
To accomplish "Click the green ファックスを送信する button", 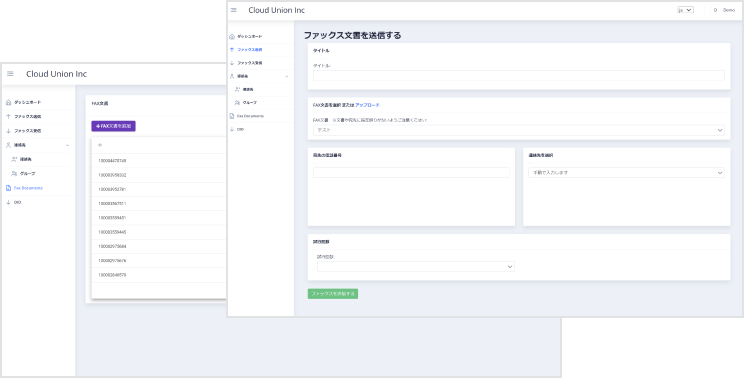I will 333,294.
